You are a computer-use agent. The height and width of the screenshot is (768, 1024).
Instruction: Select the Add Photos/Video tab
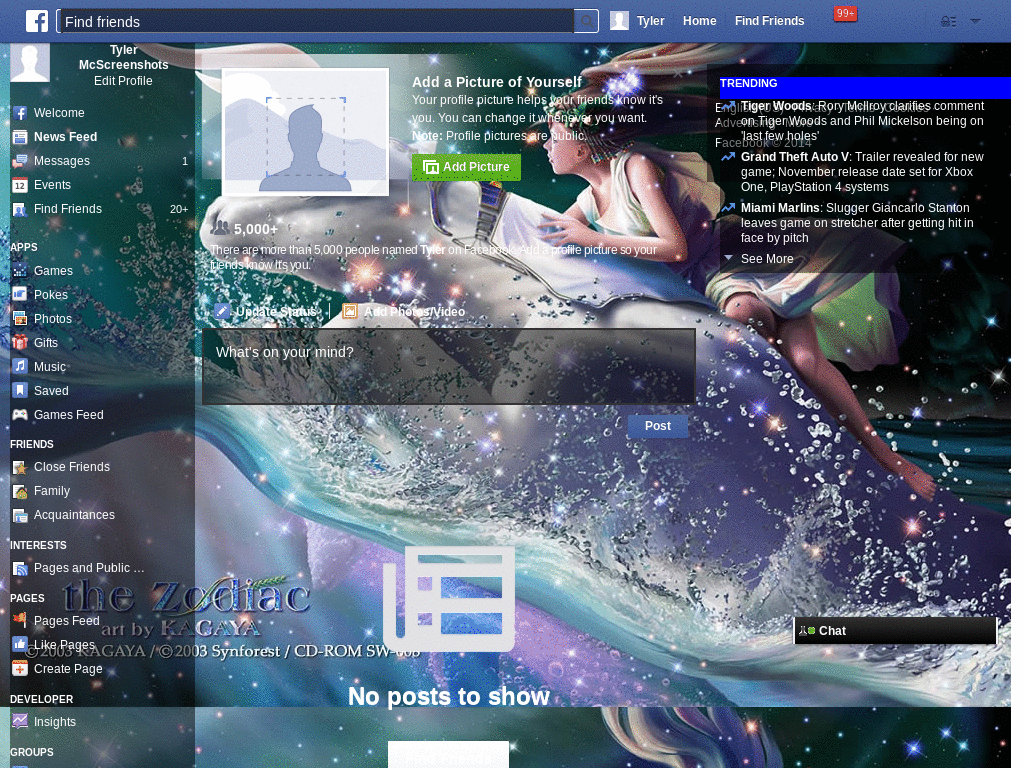[405, 312]
